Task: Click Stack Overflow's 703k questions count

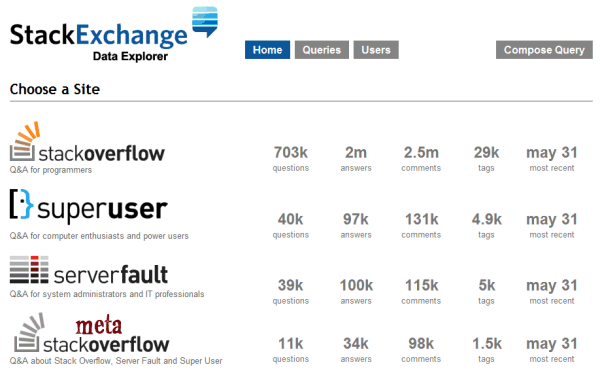Action: [x=291, y=153]
